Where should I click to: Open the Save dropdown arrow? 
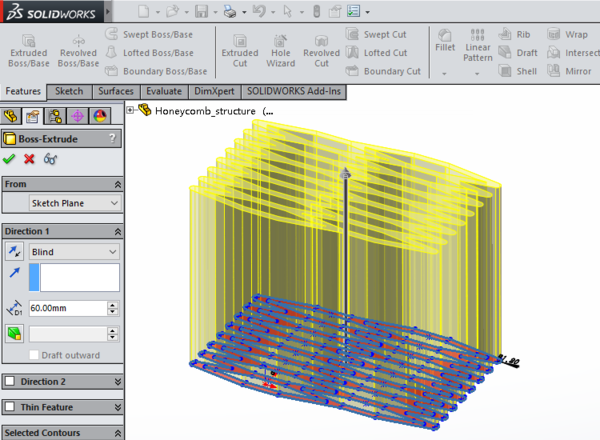click(215, 12)
